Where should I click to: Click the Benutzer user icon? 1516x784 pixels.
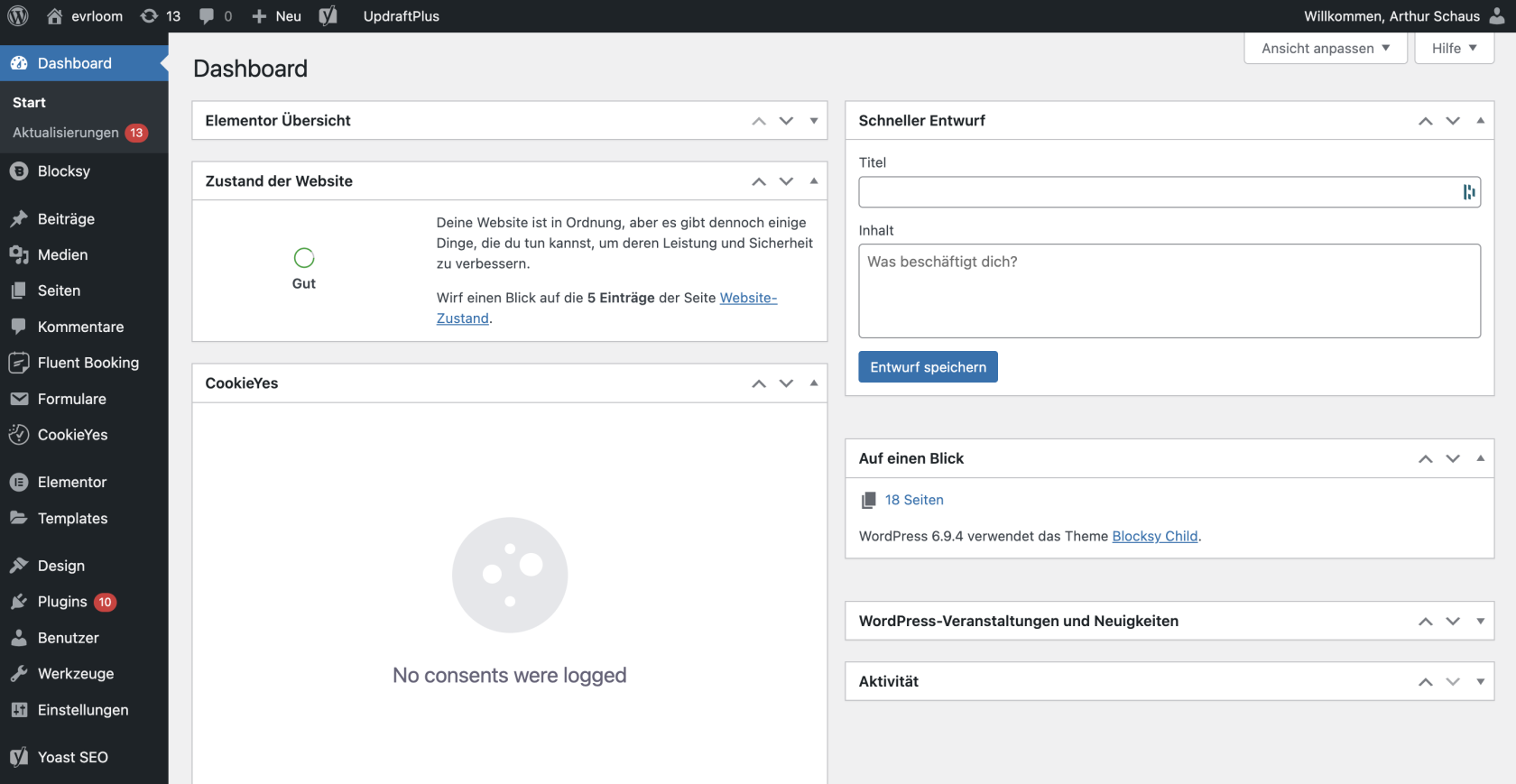(x=19, y=638)
